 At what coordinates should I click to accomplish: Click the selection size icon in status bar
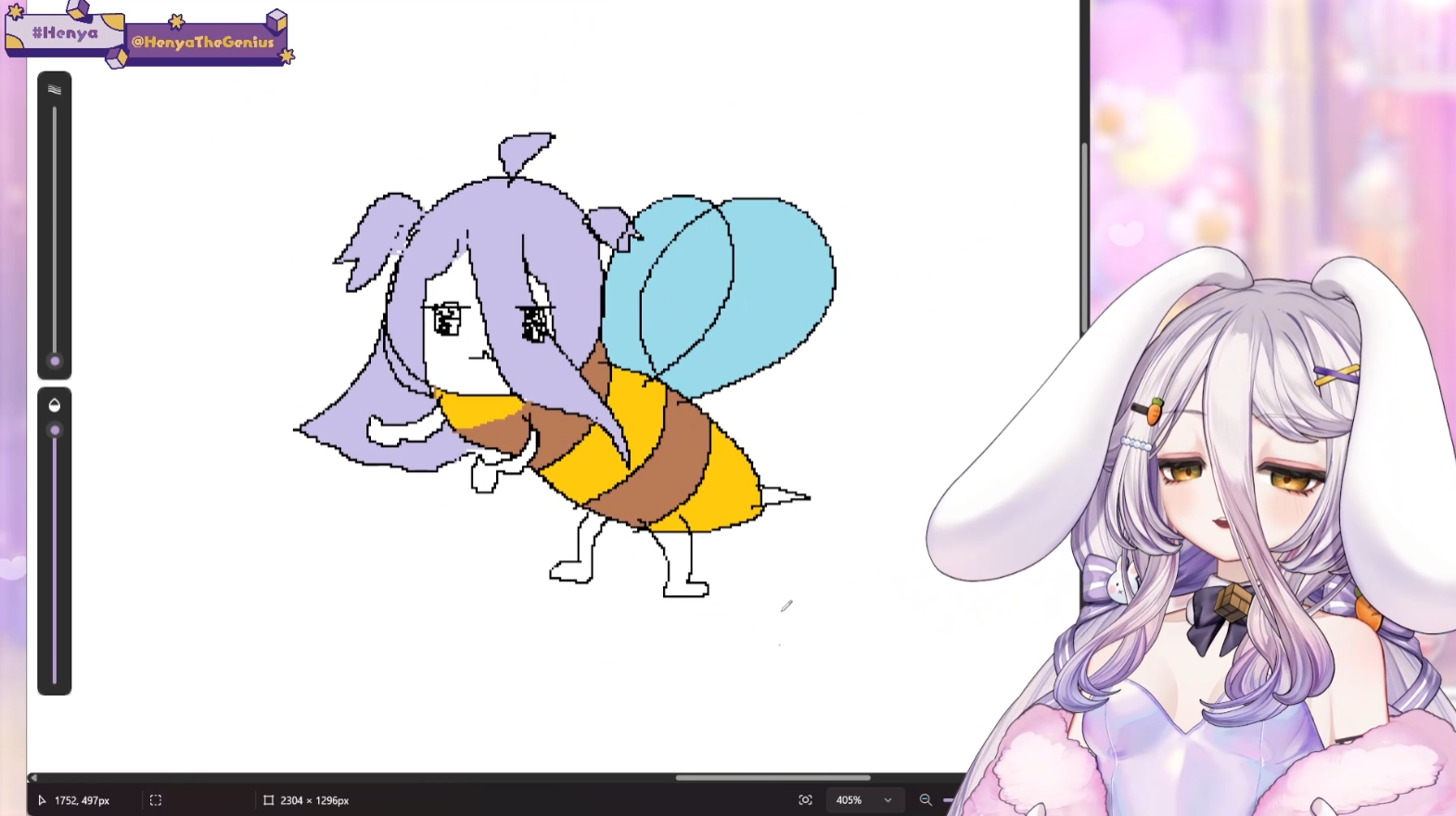(x=156, y=800)
